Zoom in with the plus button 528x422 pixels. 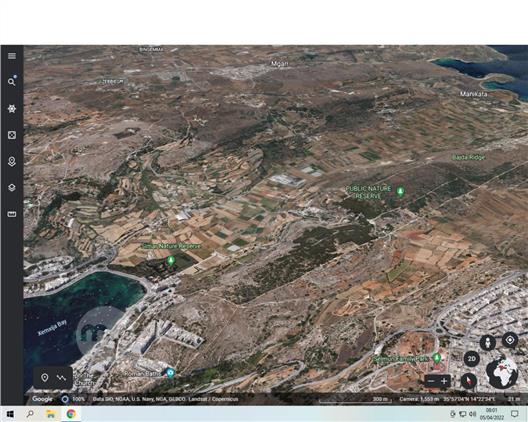(x=444, y=381)
